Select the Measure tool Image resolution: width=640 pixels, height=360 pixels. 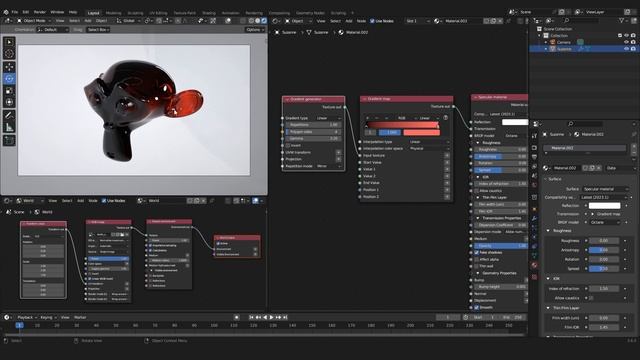(x=9, y=127)
